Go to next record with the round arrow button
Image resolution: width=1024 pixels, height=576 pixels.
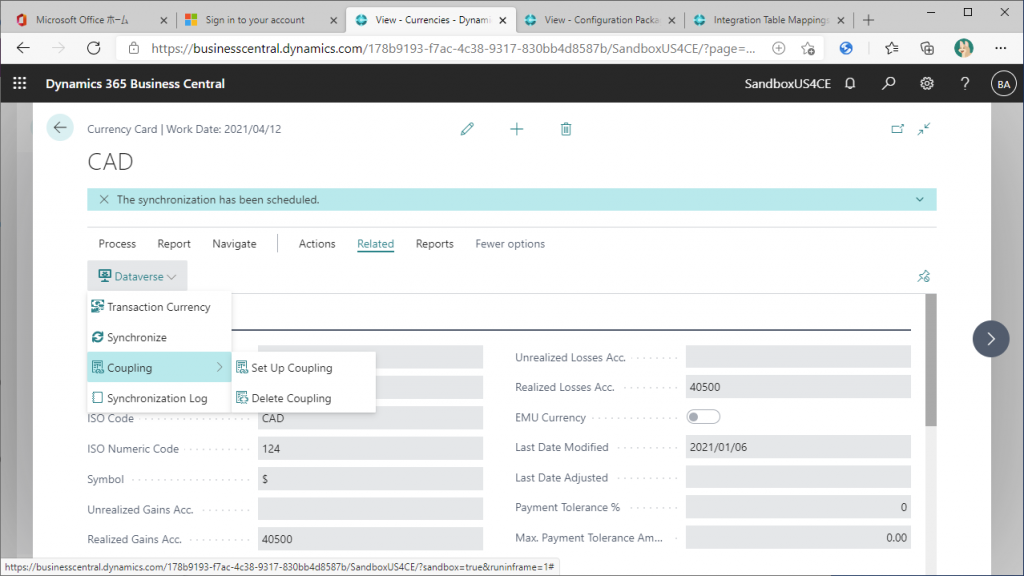[991, 339]
